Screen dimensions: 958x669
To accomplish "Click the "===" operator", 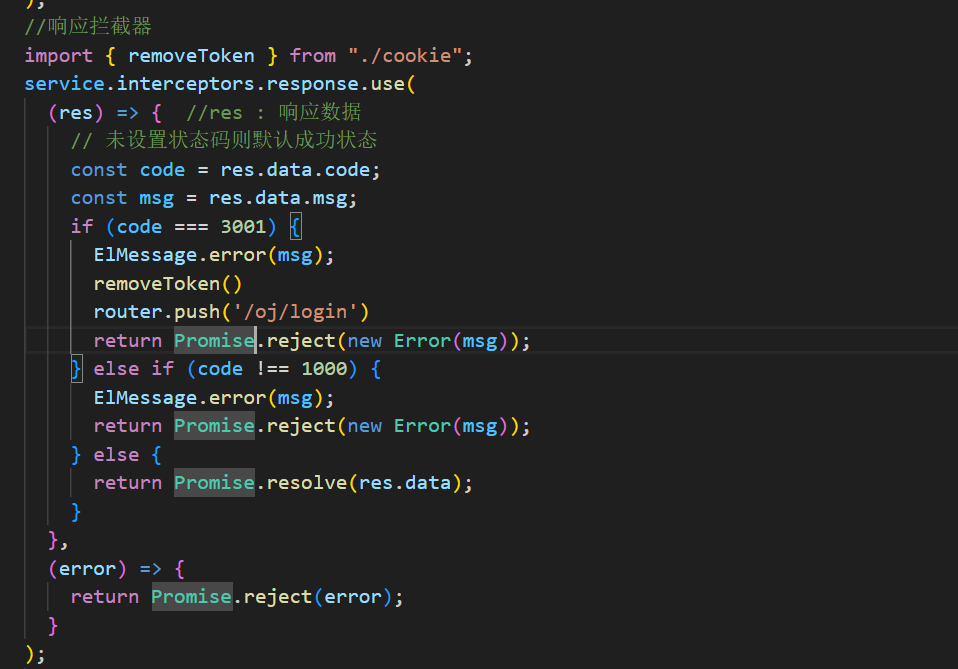I will (x=191, y=227).
